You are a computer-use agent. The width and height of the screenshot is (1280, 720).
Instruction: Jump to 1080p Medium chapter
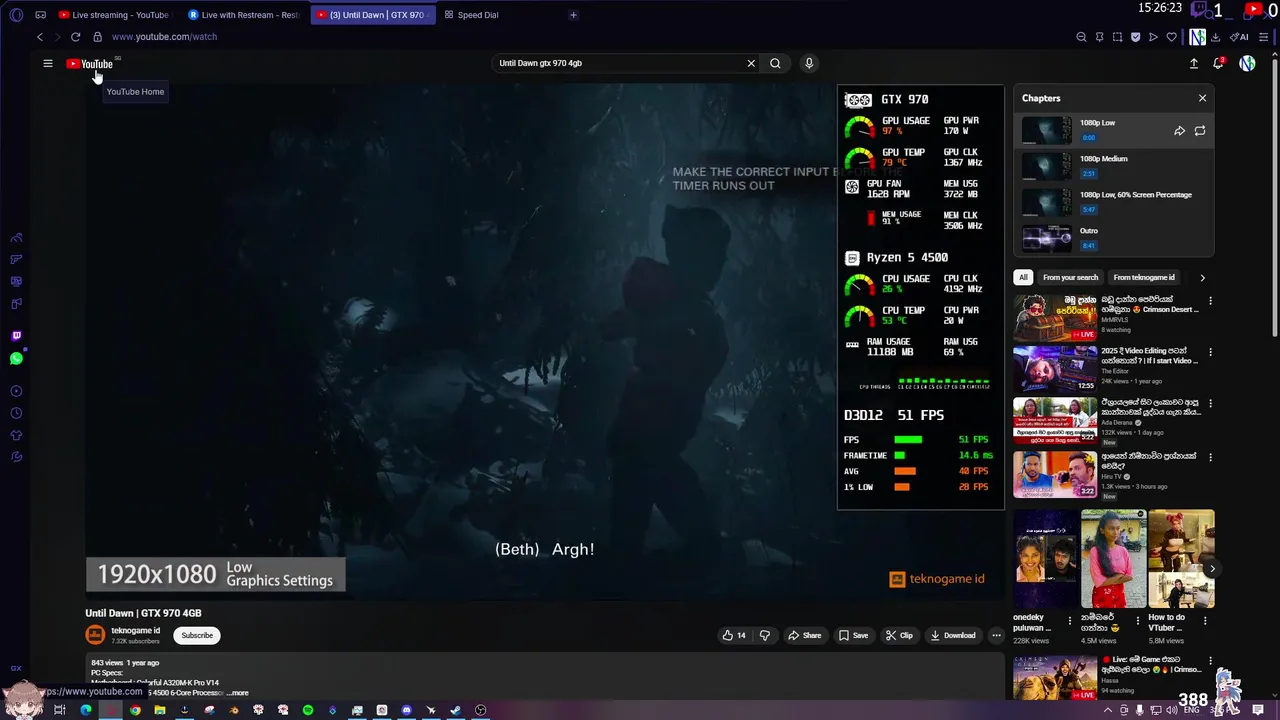1114,166
